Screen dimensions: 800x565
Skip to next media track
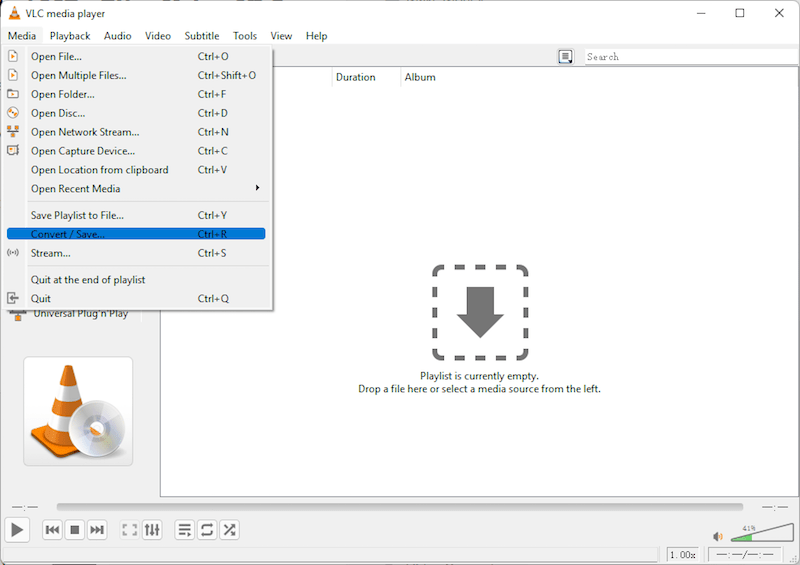[97, 530]
